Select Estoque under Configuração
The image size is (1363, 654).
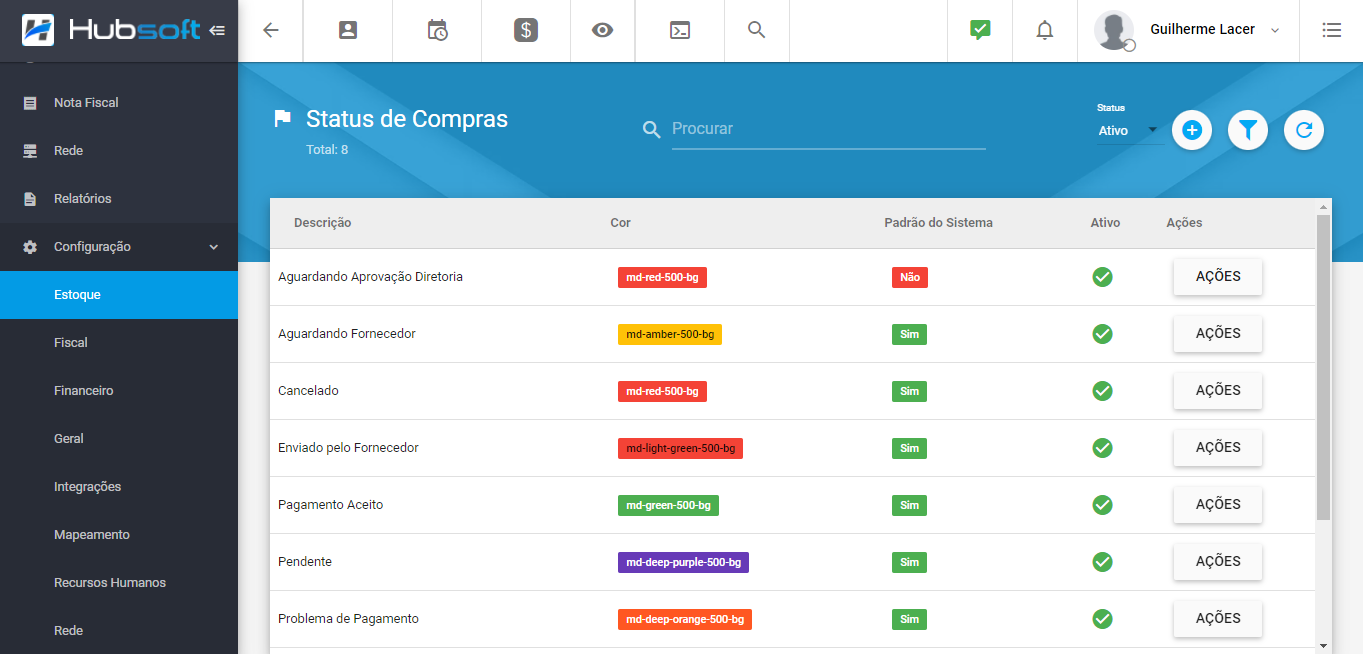pyautogui.click(x=119, y=295)
